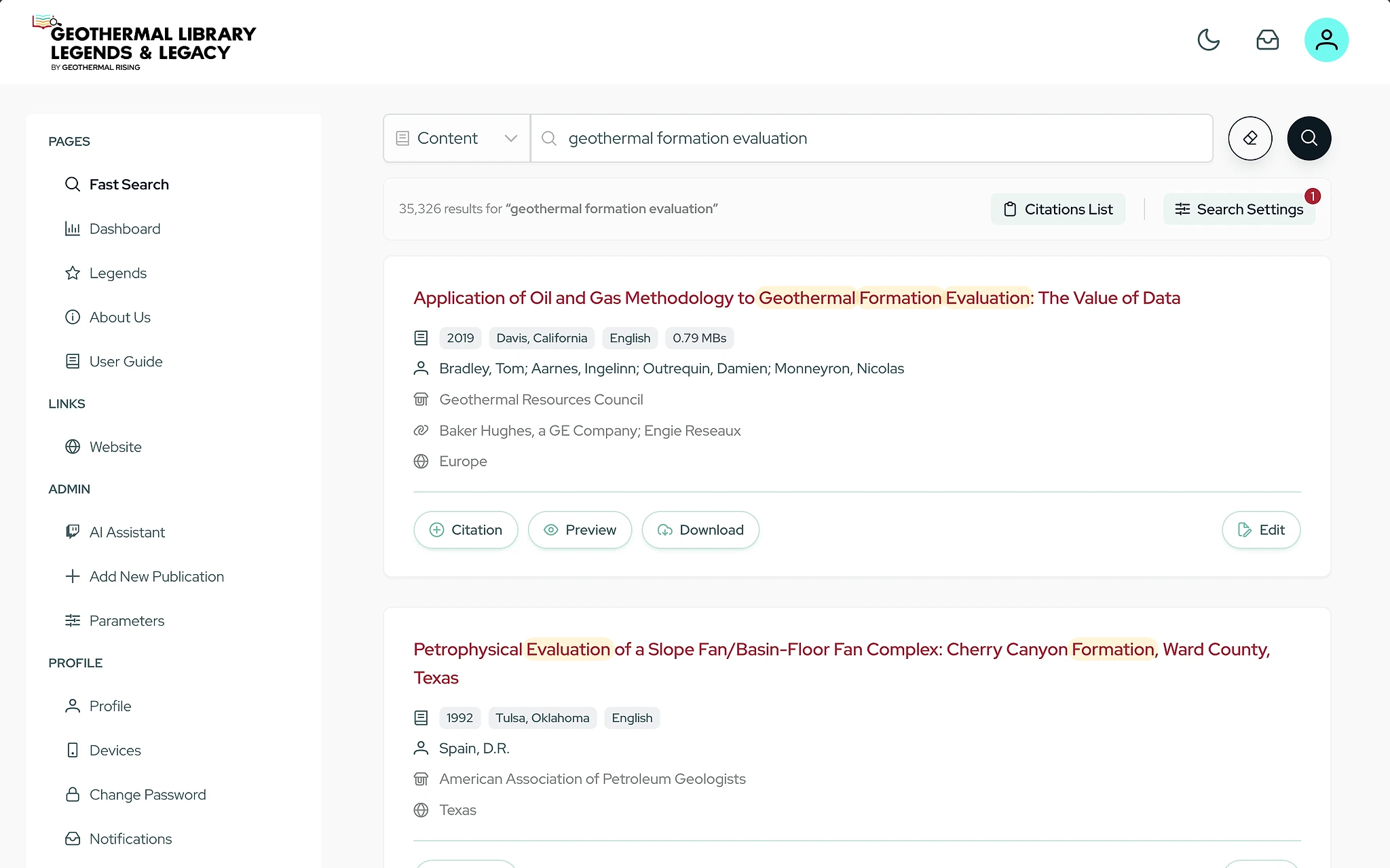
Task: Click the AI Assistant chat icon
Action: (x=73, y=532)
